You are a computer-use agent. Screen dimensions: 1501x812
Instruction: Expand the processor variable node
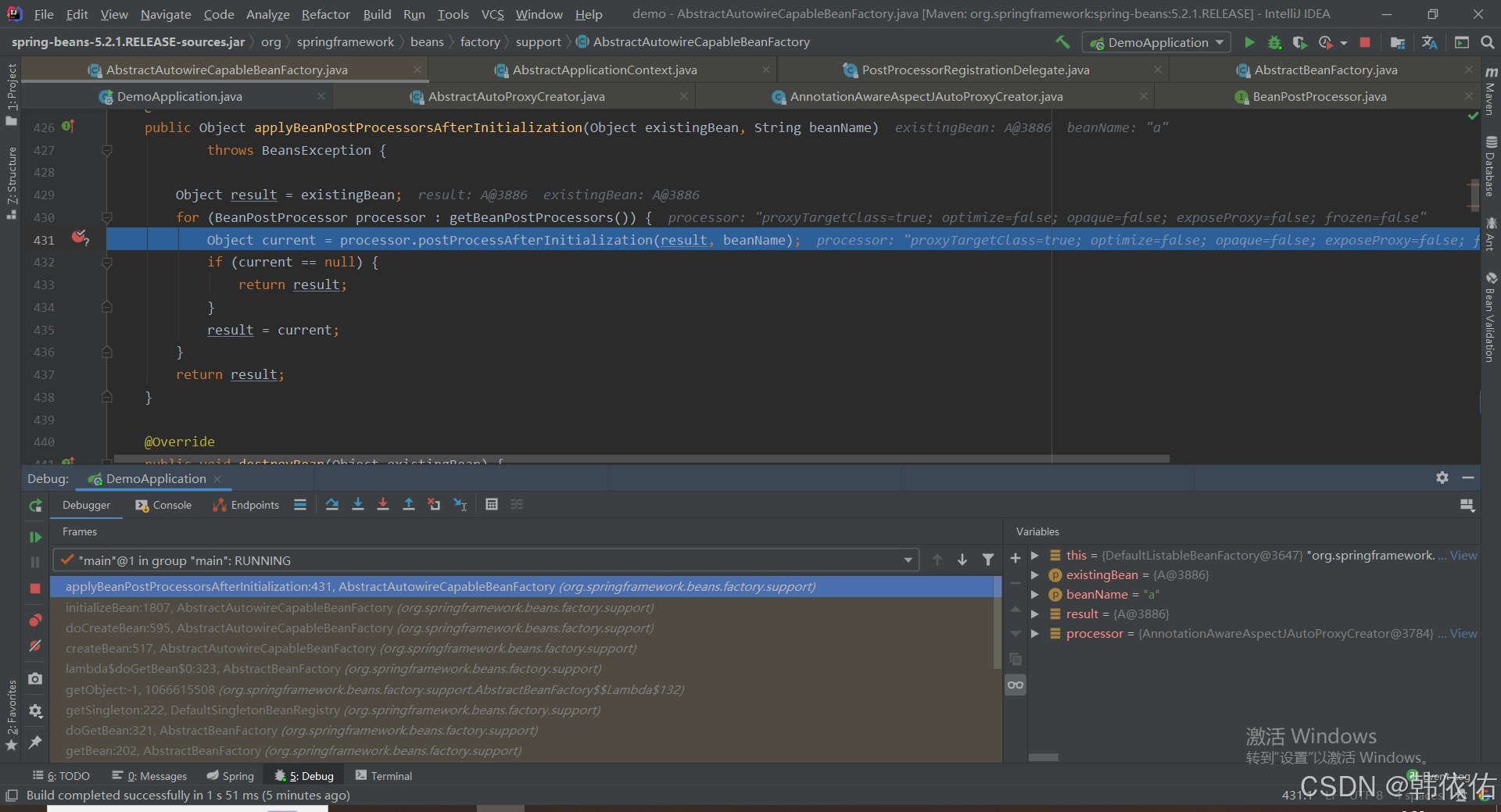tap(1035, 634)
